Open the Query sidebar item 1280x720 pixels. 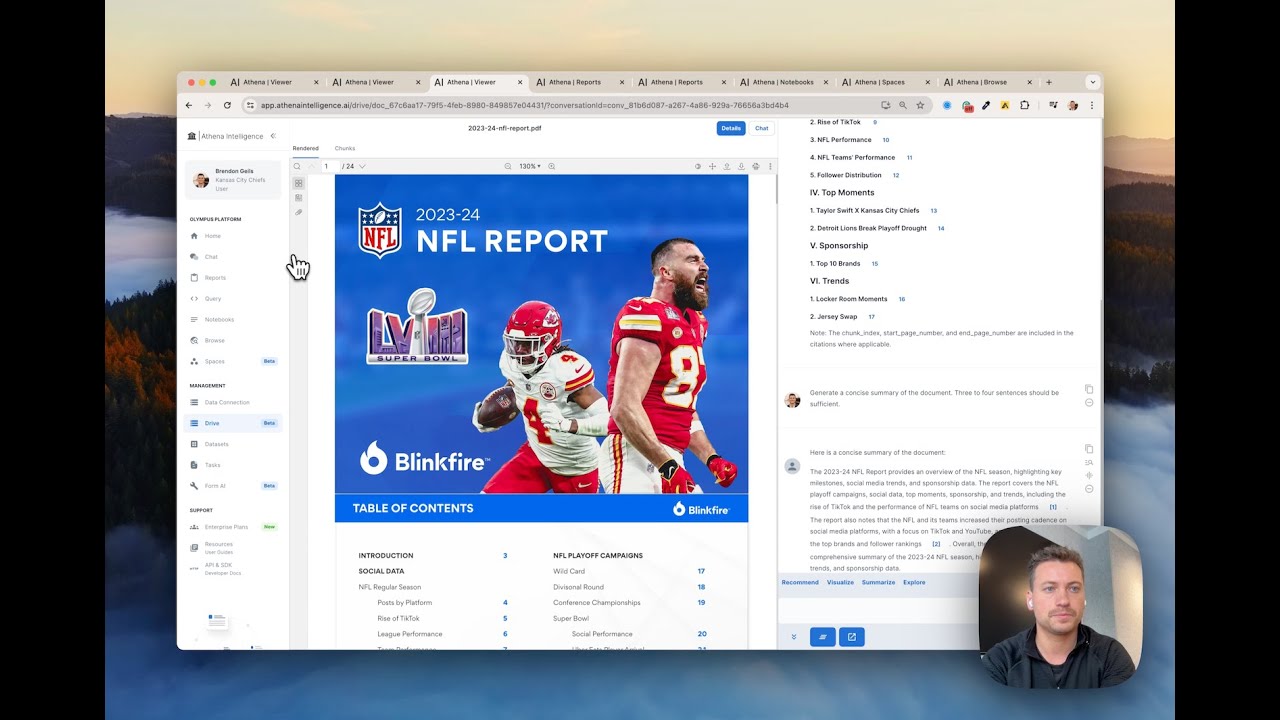(x=234, y=299)
